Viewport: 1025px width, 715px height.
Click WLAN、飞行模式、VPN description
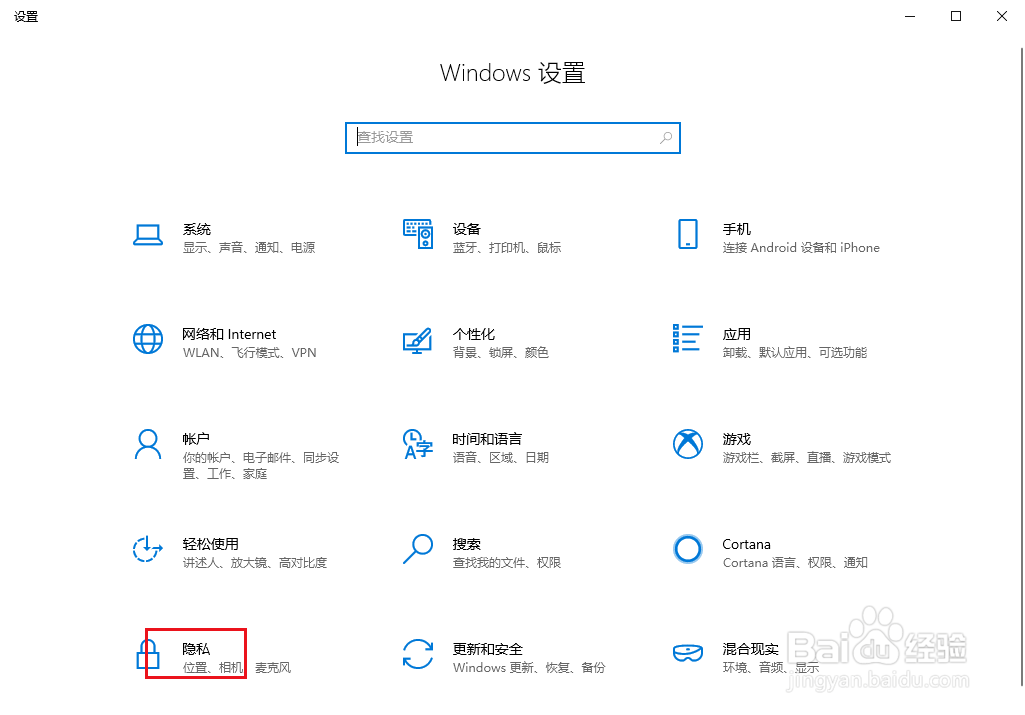pyautogui.click(x=249, y=353)
